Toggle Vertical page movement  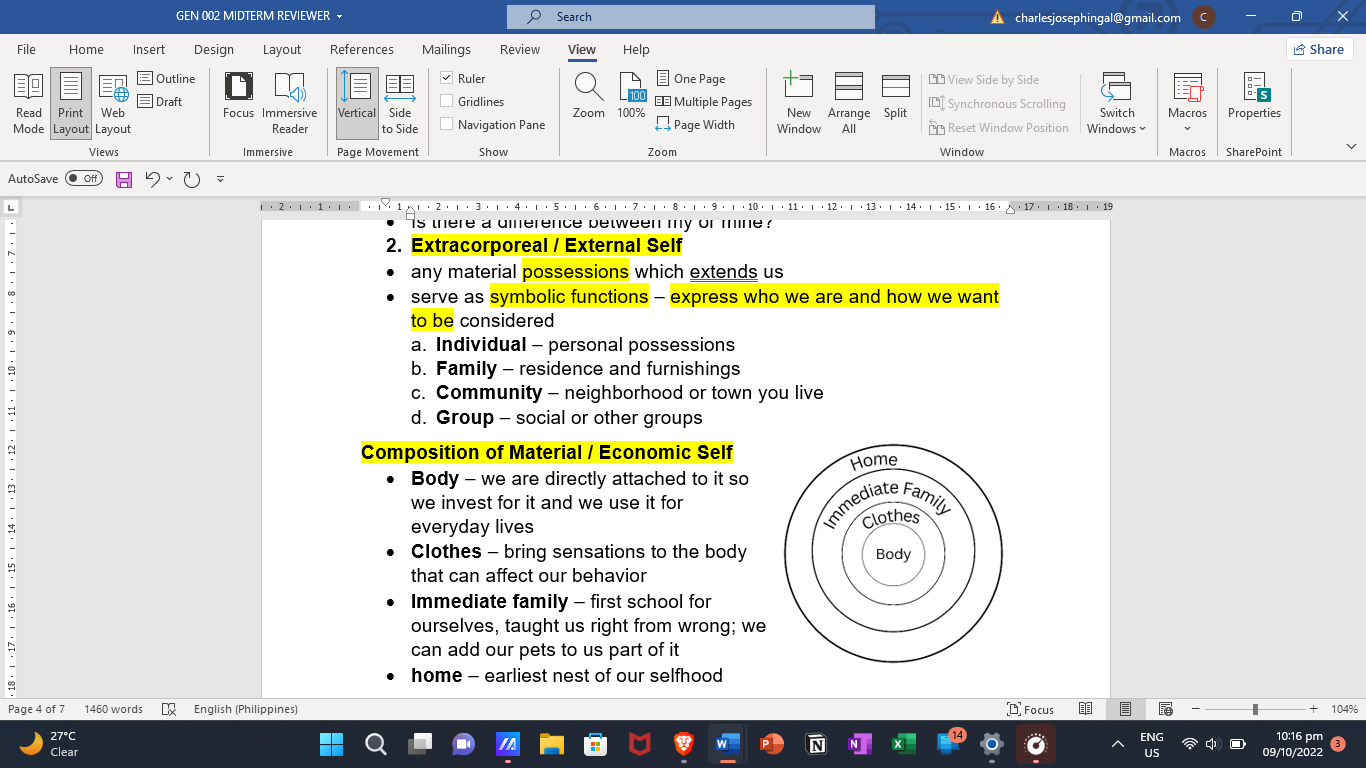pyautogui.click(x=357, y=103)
